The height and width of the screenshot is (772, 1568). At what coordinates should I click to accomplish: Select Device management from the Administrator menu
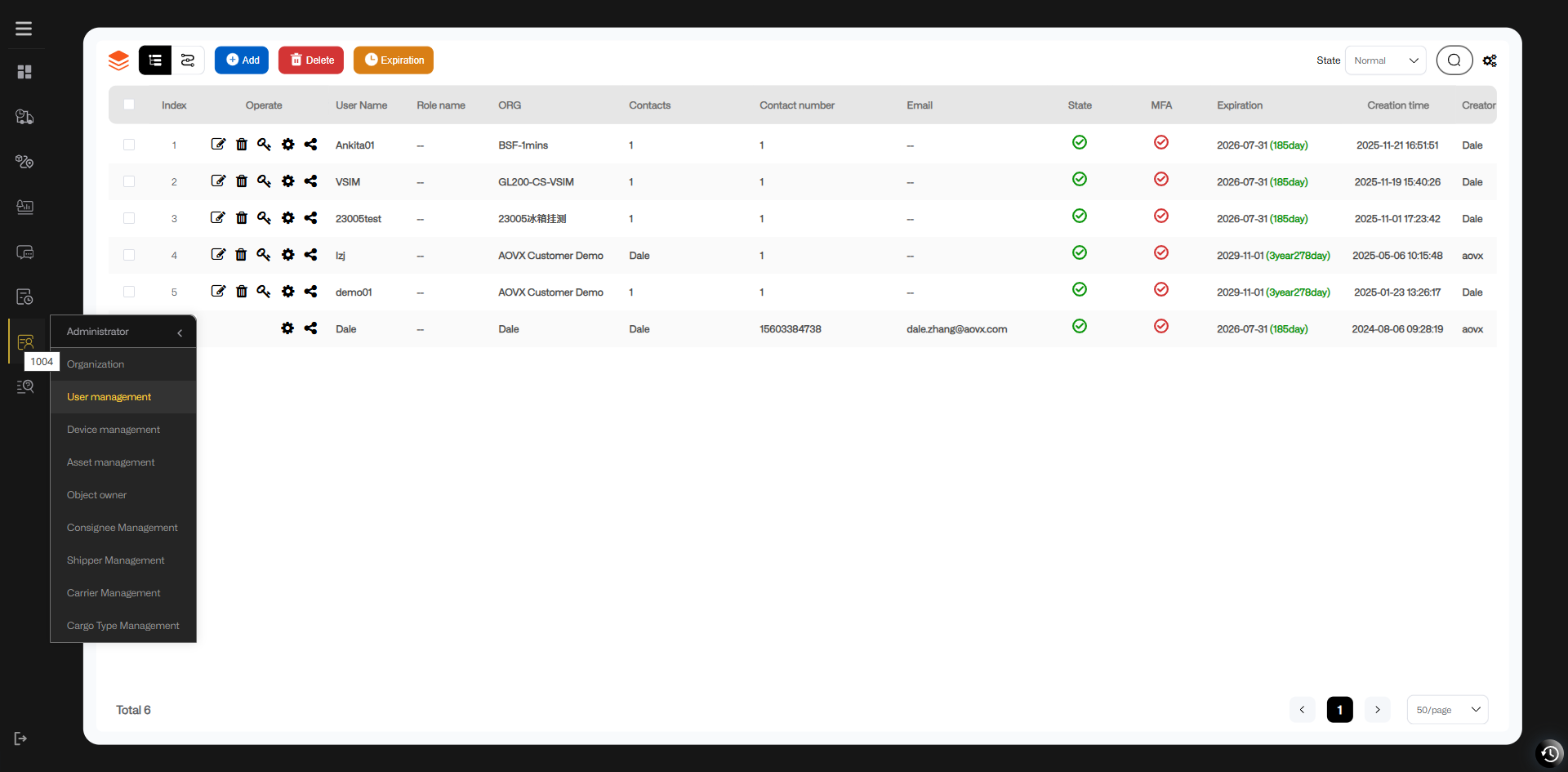(114, 430)
